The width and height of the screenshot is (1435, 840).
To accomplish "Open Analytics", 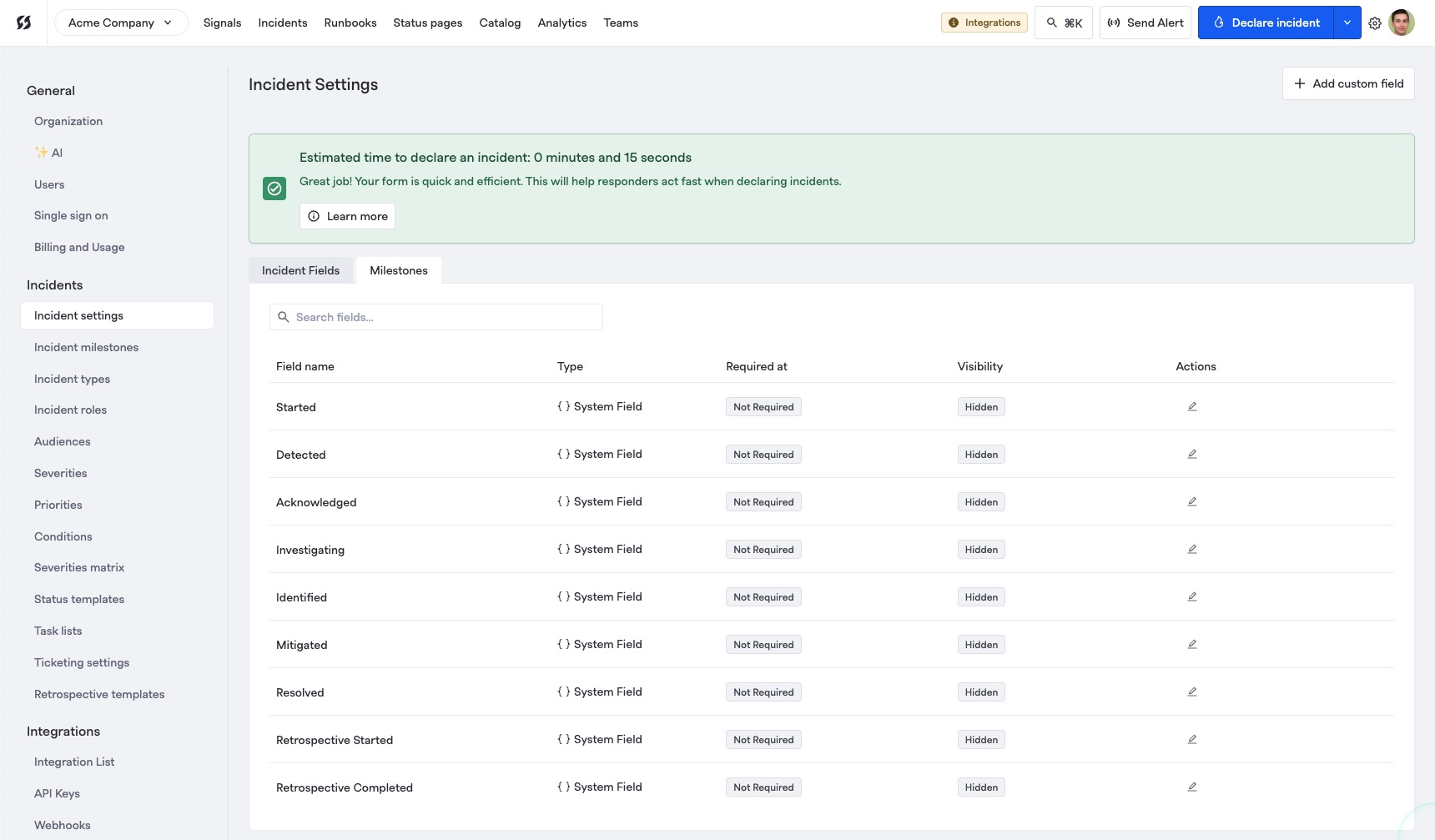I will pos(562,23).
